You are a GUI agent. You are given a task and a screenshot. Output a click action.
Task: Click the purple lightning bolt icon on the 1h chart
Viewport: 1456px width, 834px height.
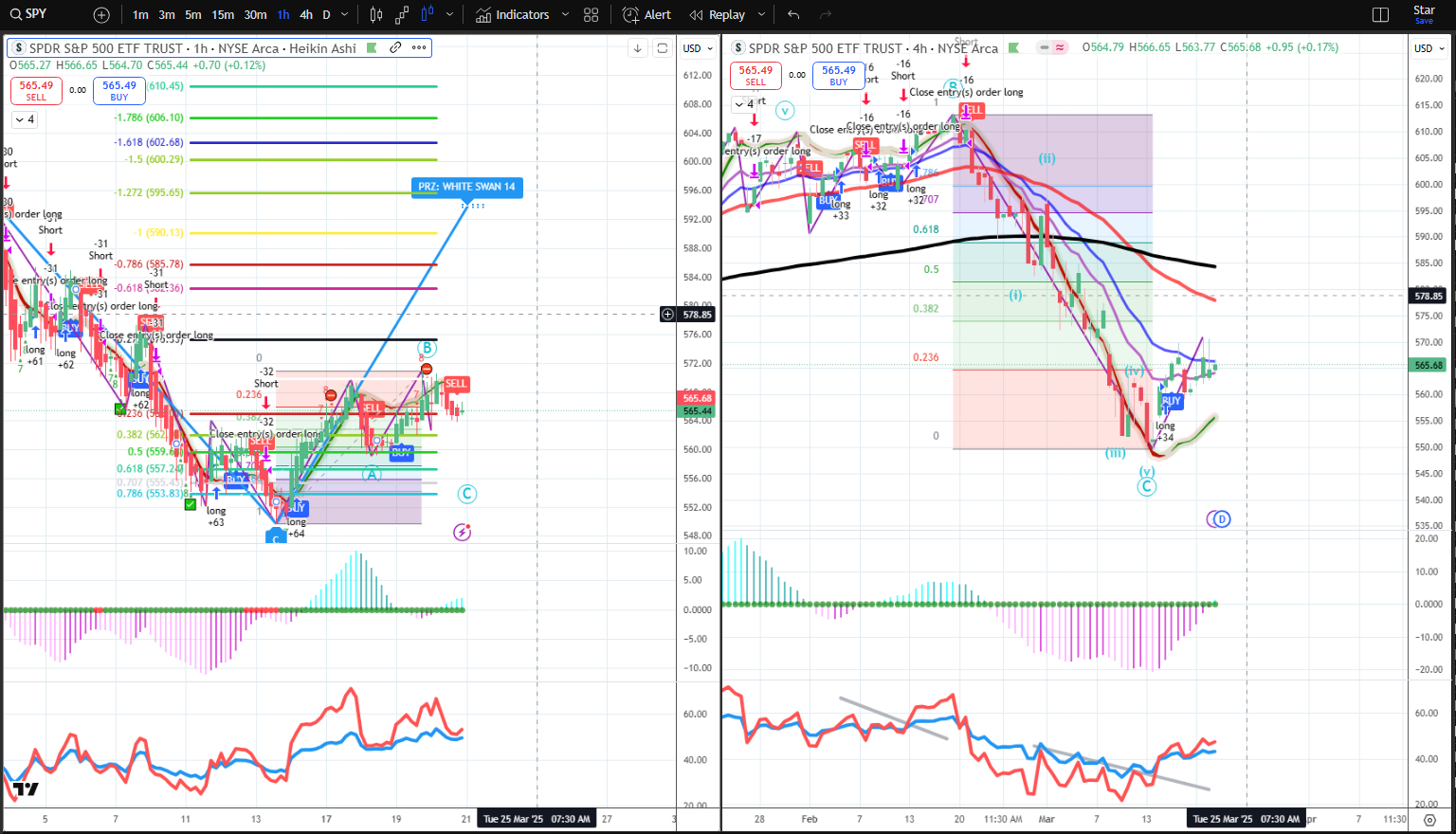pyautogui.click(x=463, y=532)
